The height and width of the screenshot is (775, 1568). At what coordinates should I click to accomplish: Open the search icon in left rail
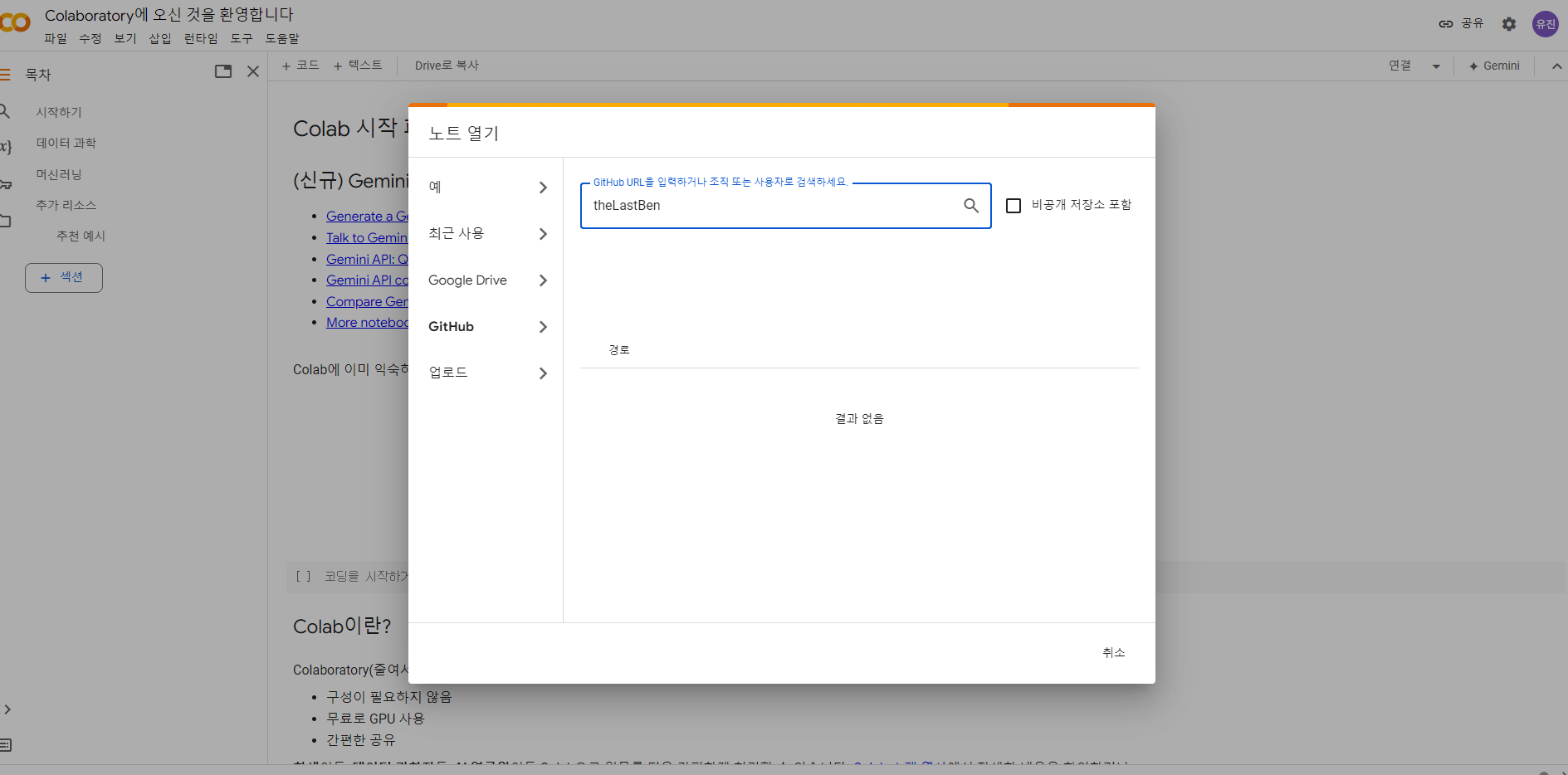tap(5, 111)
